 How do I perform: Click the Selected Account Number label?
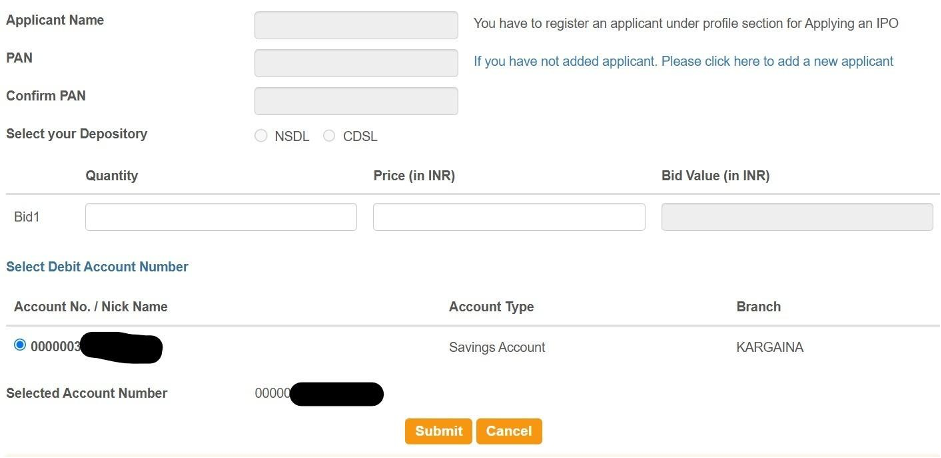point(87,394)
